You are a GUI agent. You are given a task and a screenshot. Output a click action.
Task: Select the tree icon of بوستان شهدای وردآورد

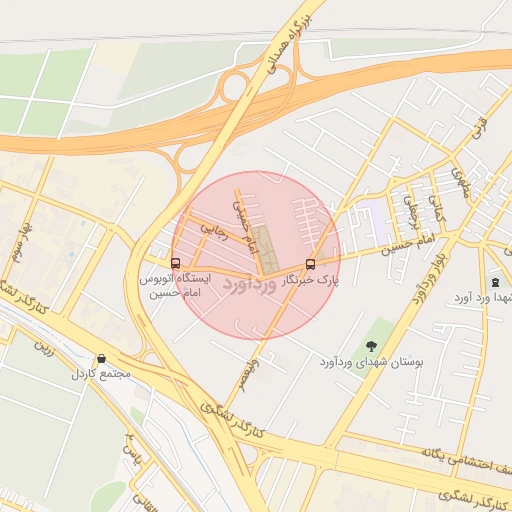pyautogui.click(x=371, y=346)
